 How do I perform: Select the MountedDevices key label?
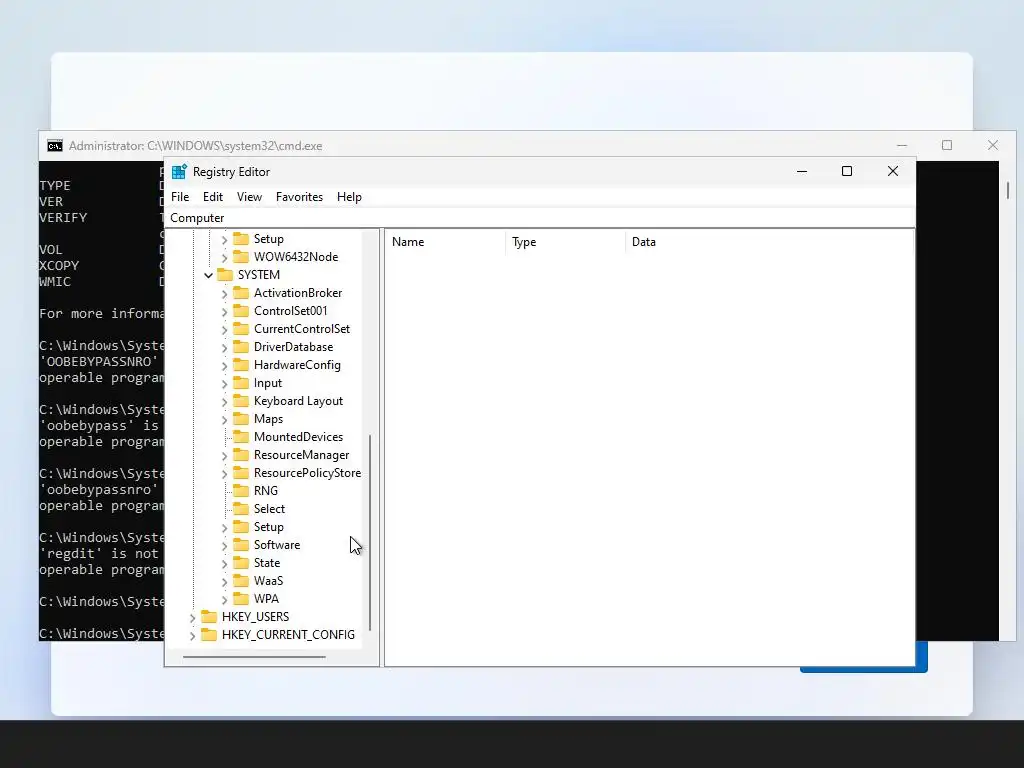click(298, 437)
